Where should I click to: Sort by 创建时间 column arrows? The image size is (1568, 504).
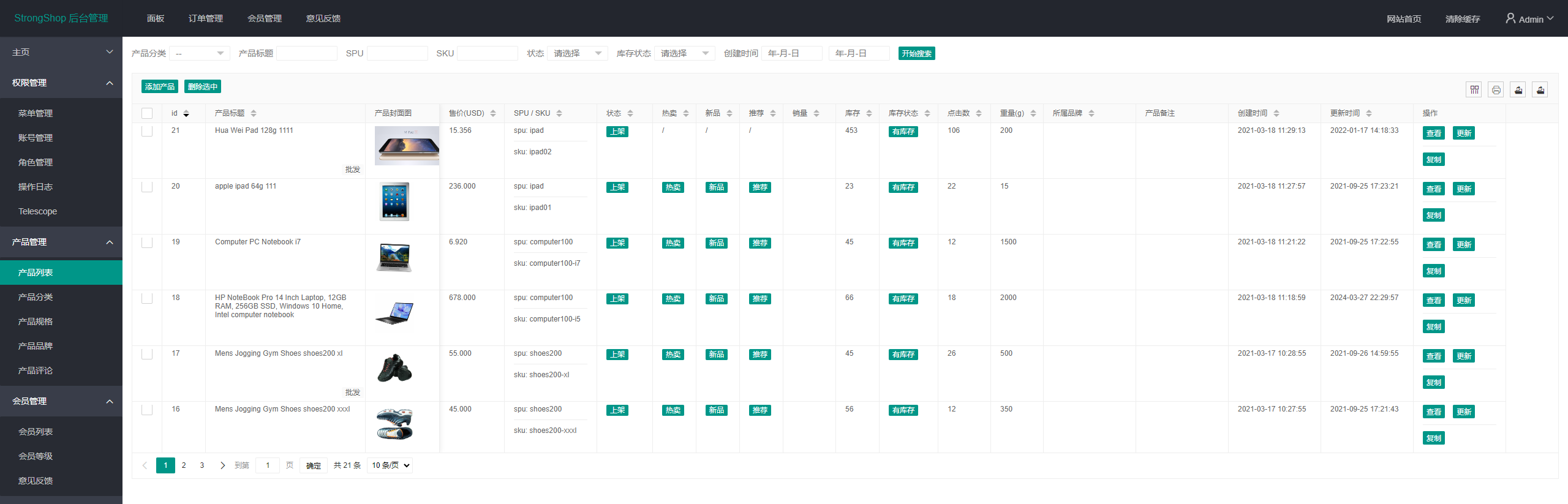(x=1276, y=113)
